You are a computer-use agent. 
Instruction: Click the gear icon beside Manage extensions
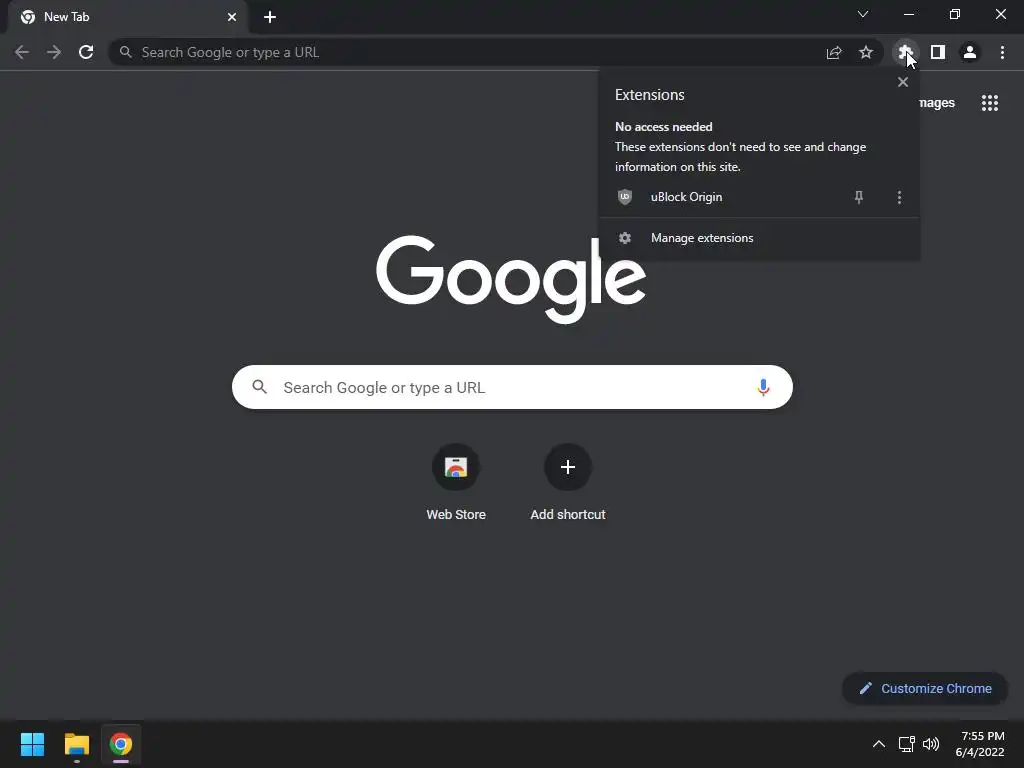coord(625,238)
